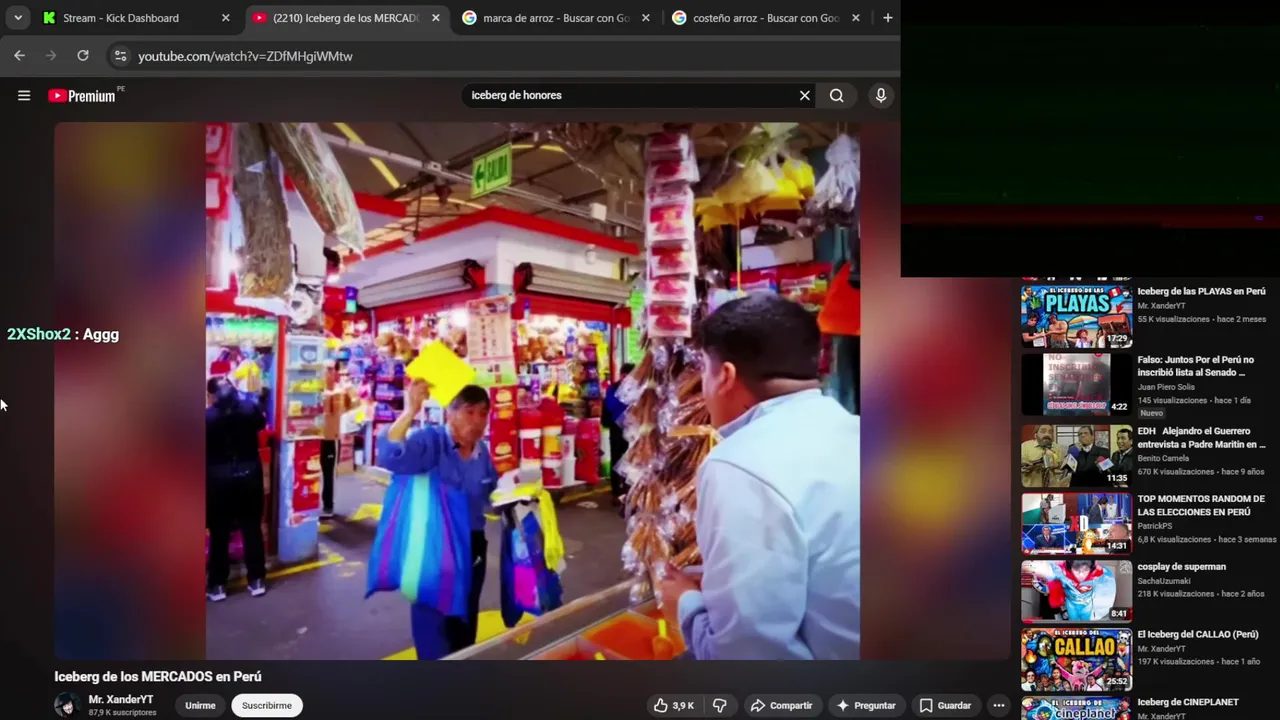This screenshot has width=1280, height=720.
Task: Open 'El Iceberg del CALLAO (Perú)' title
Action: point(1198,634)
